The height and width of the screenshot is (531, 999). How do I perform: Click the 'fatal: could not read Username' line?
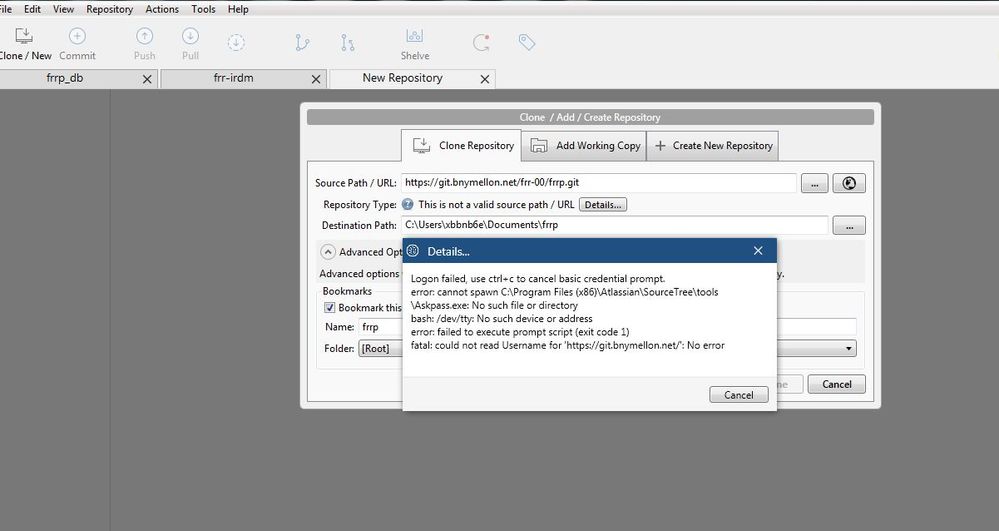coord(568,346)
